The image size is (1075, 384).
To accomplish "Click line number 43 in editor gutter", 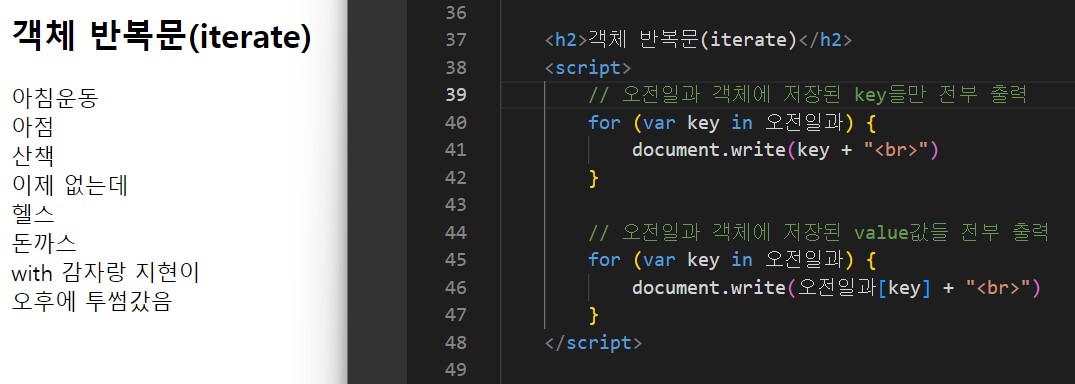I will tap(455, 204).
